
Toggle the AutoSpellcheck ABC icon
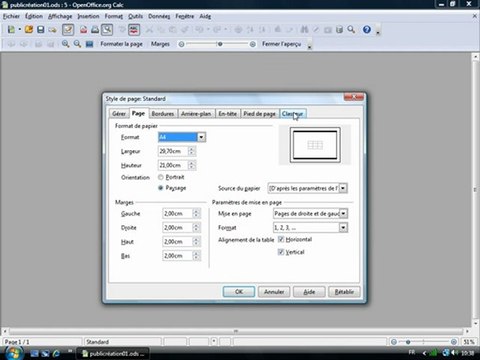click(134, 30)
